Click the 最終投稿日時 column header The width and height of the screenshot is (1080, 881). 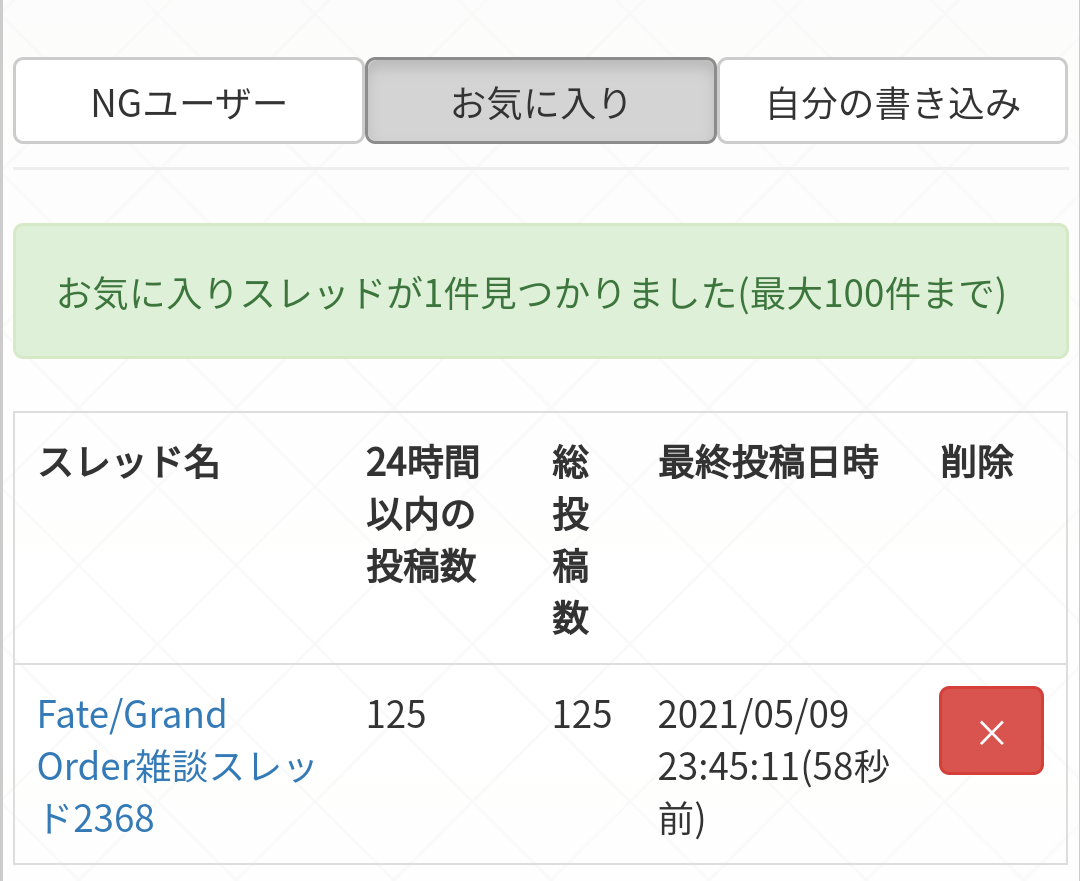tap(767, 463)
